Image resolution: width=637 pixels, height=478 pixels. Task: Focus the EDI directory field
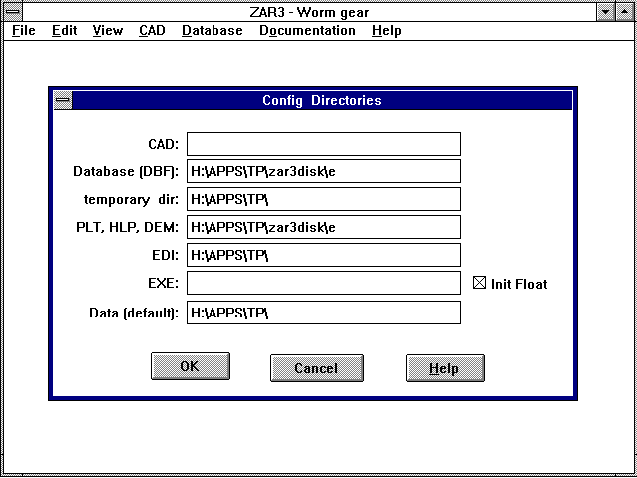323,256
